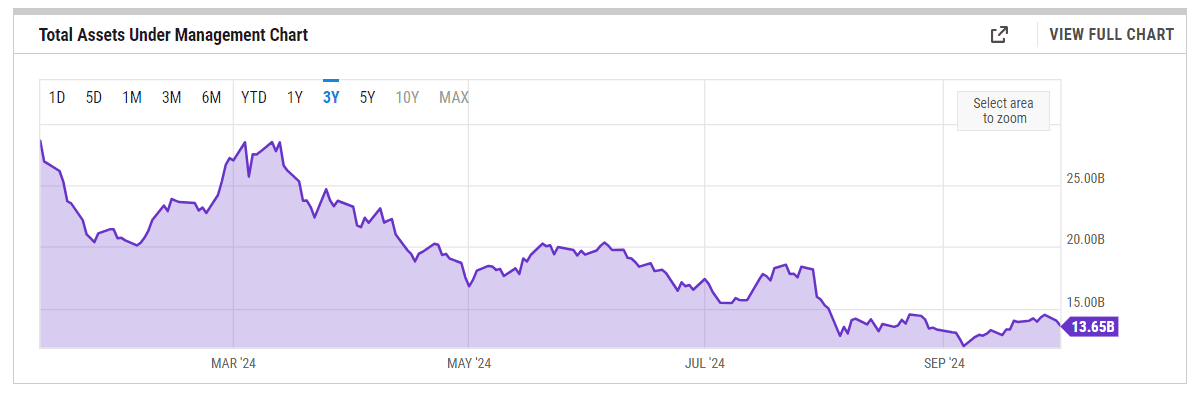Click the Total Assets Under Management Chart title
Screen dimensions: 1195x393
coord(173,35)
